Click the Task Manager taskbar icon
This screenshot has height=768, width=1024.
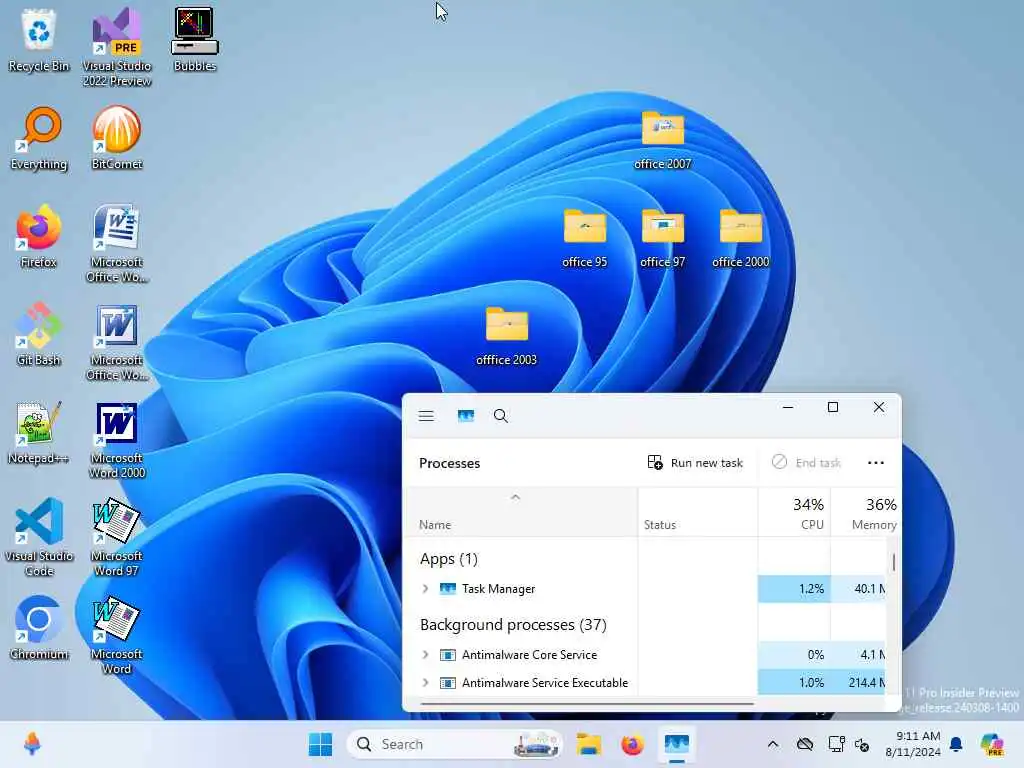[677, 744]
